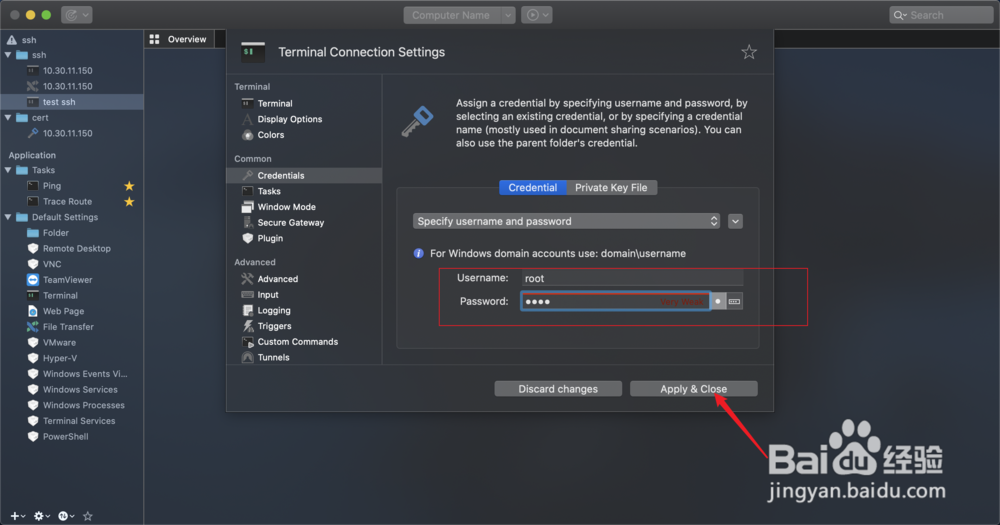Open PowerShell default settings
This screenshot has height=525, width=1000.
click(65, 437)
